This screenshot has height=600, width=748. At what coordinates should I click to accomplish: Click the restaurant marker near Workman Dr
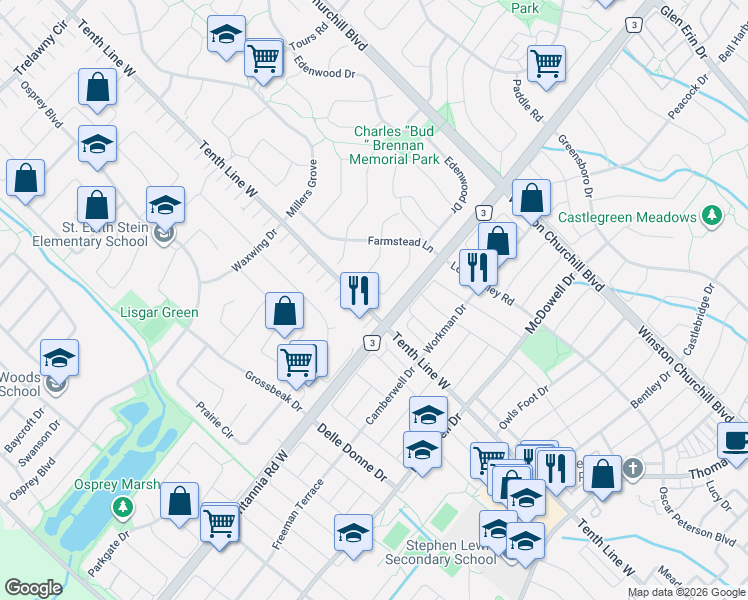pos(478,268)
